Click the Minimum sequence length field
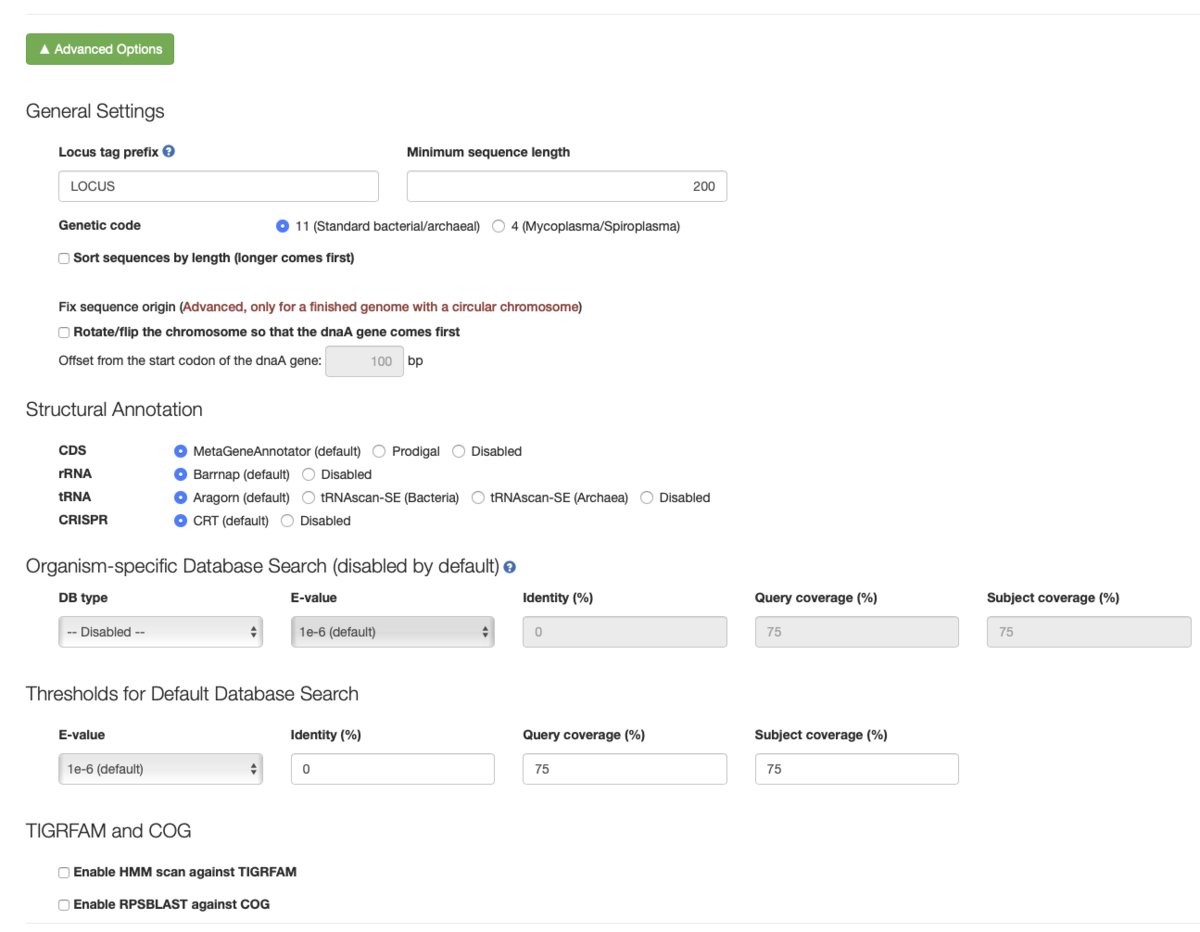This screenshot has width=1200, height=932. (x=567, y=186)
